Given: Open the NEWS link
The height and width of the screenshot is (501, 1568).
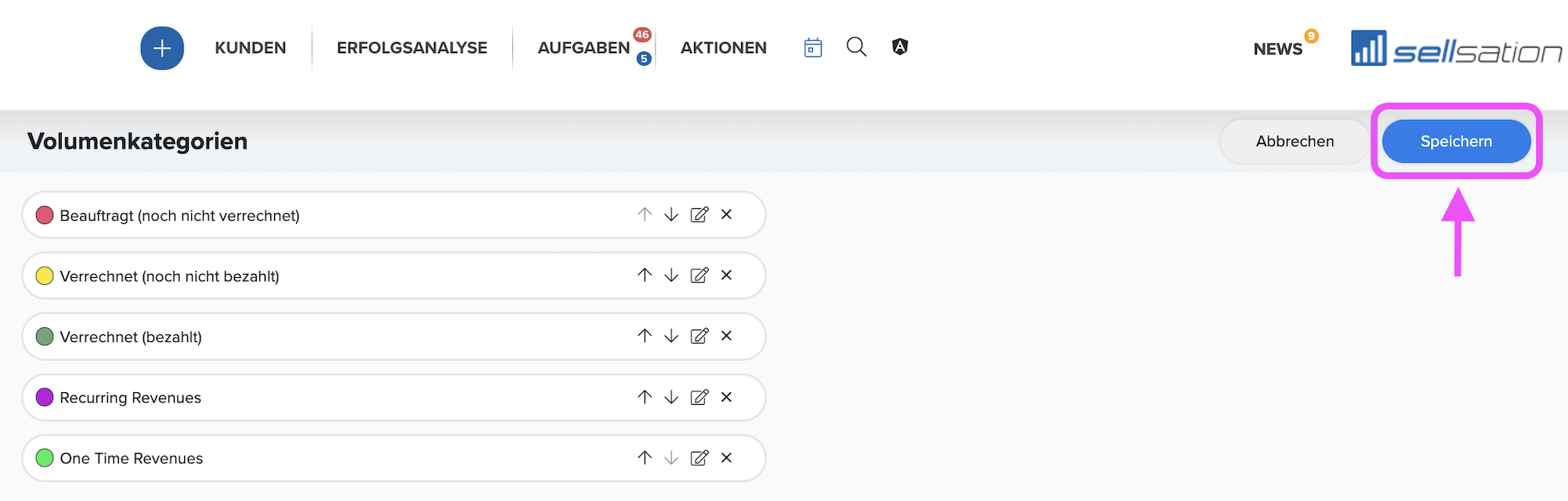Looking at the screenshot, I should 1277,49.
